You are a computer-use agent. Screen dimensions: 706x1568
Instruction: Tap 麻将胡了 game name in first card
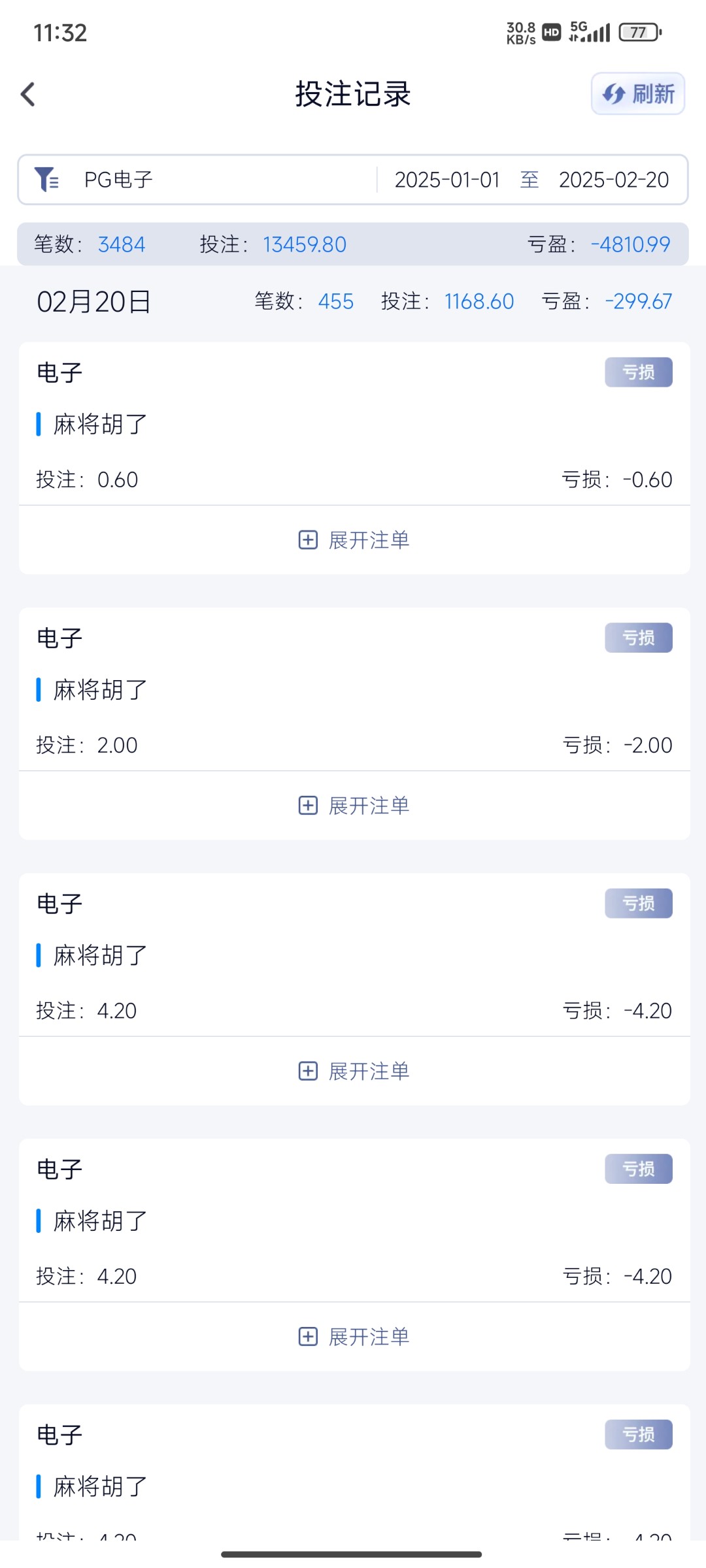pyautogui.click(x=100, y=425)
